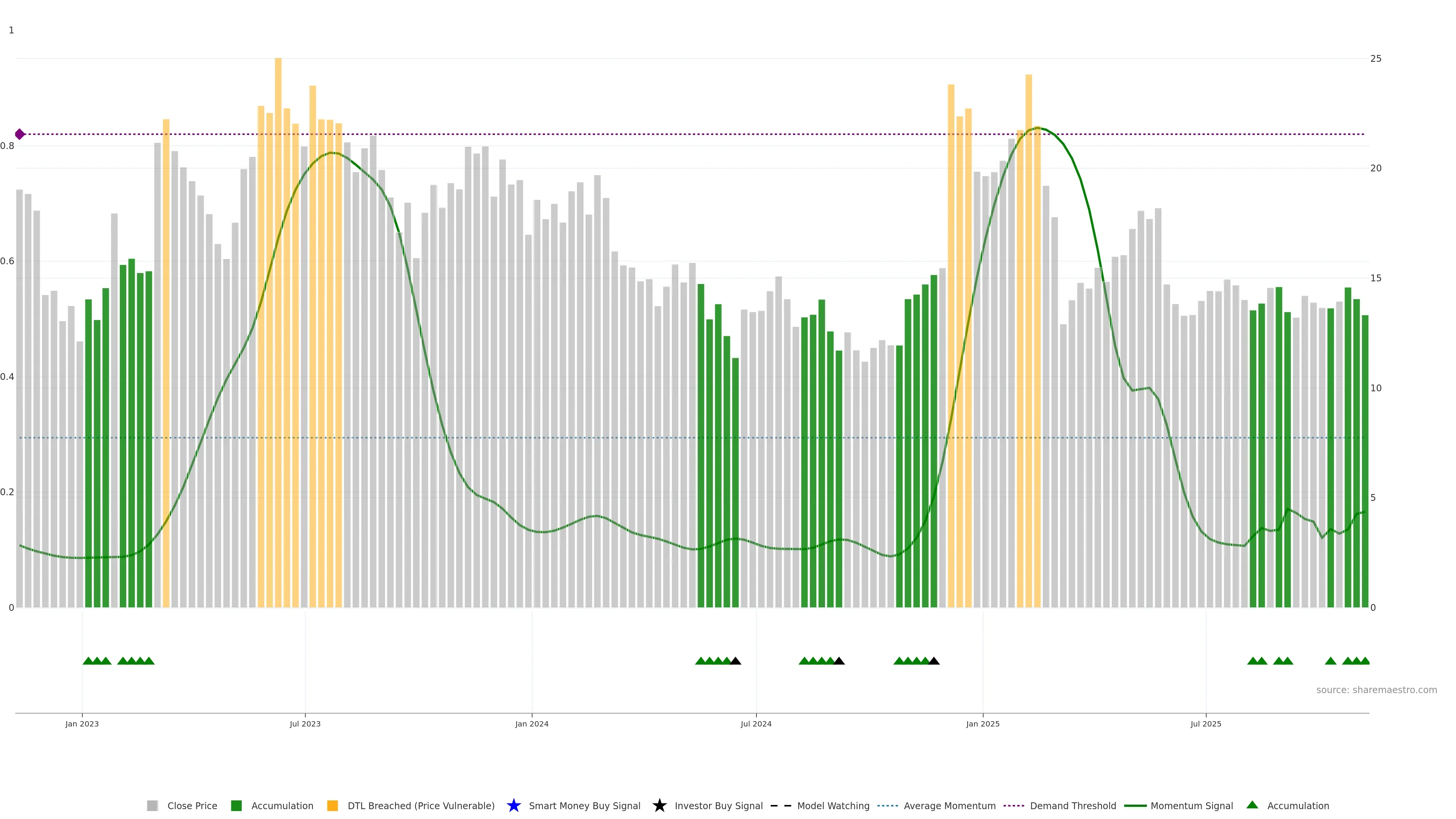Screen dimensions: 1456x819
Task: Click the Jan 2023 axis label
Action: coord(82,723)
